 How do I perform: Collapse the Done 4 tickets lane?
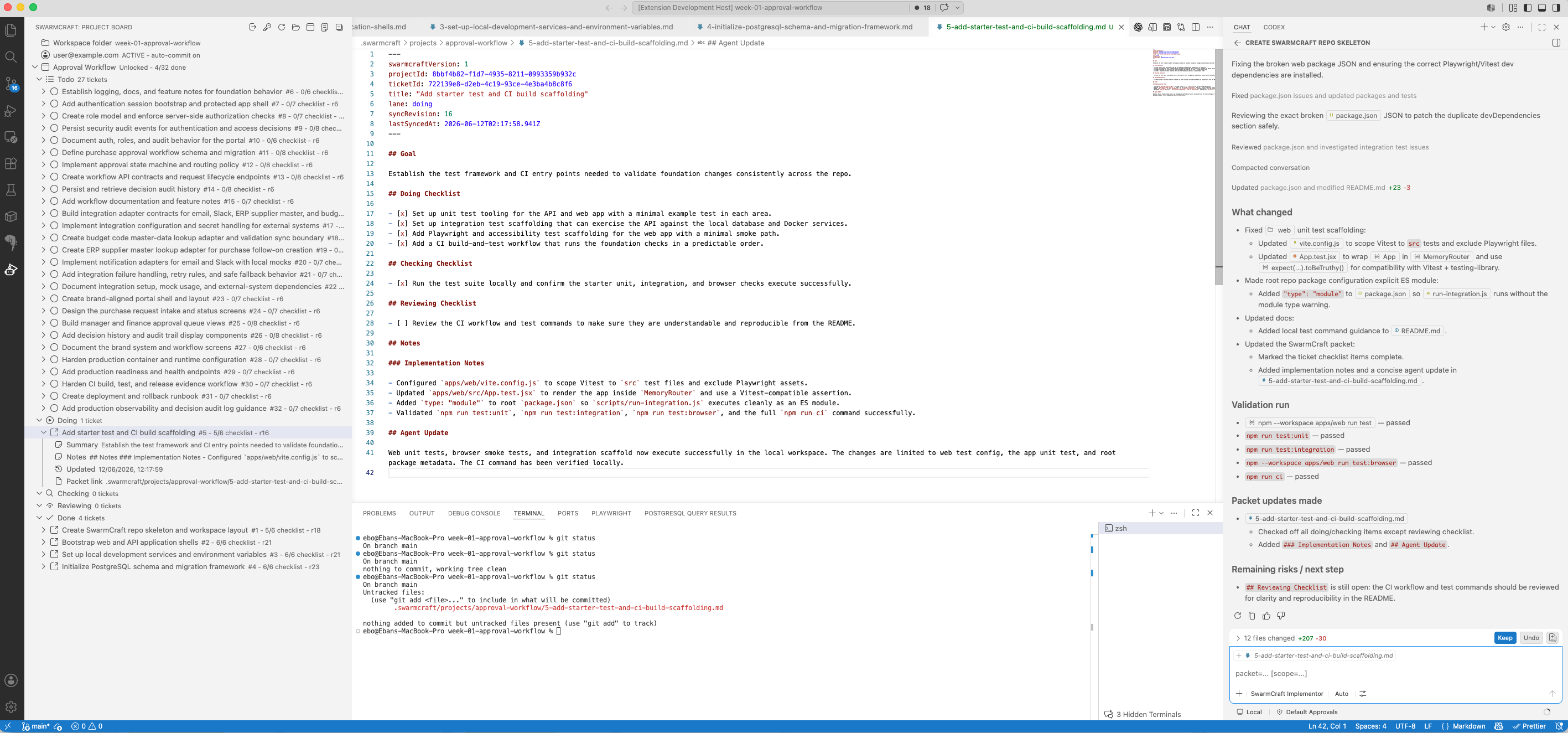click(40, 518)
